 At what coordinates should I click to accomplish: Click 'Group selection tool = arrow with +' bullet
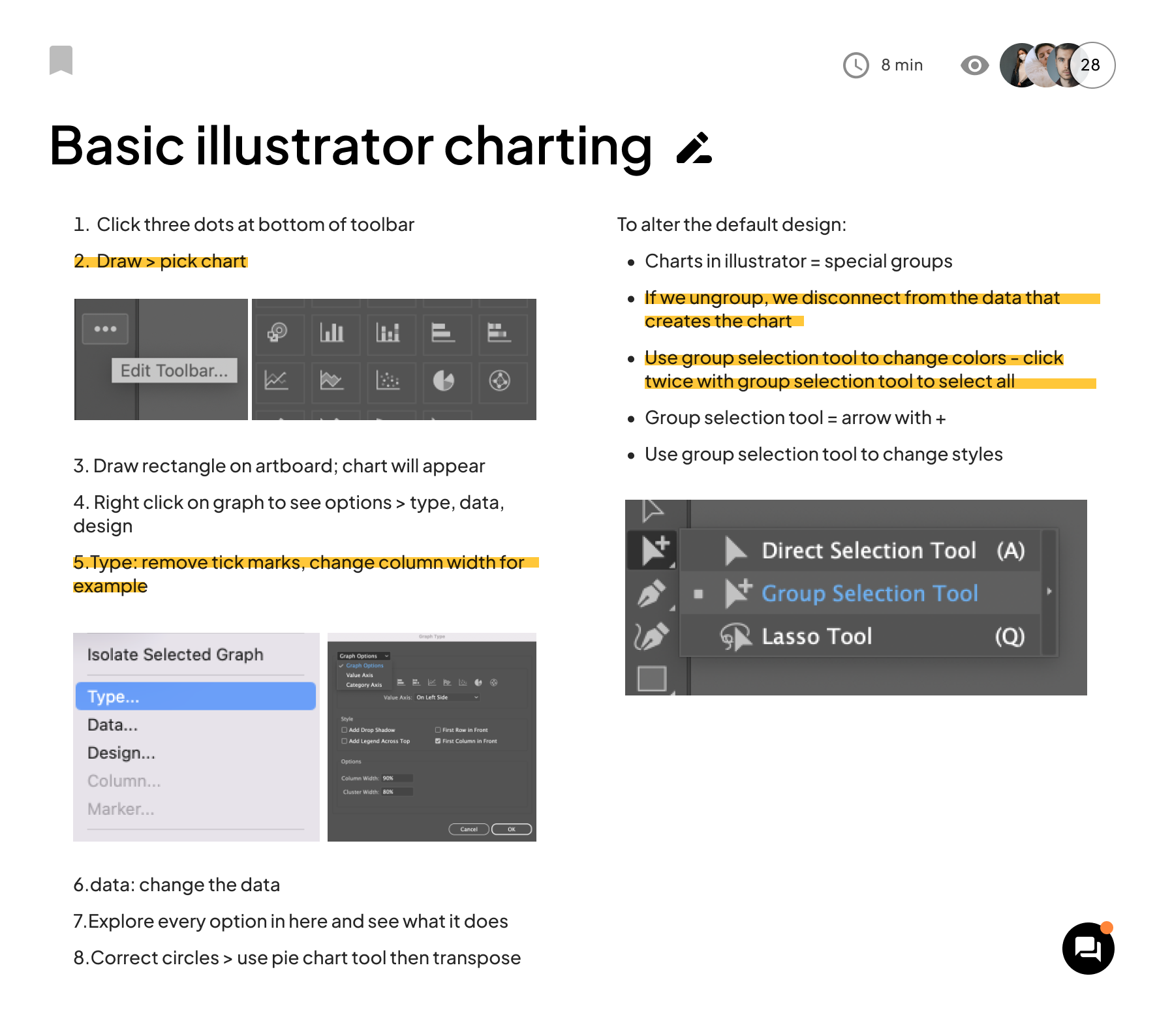coord(795,418)
